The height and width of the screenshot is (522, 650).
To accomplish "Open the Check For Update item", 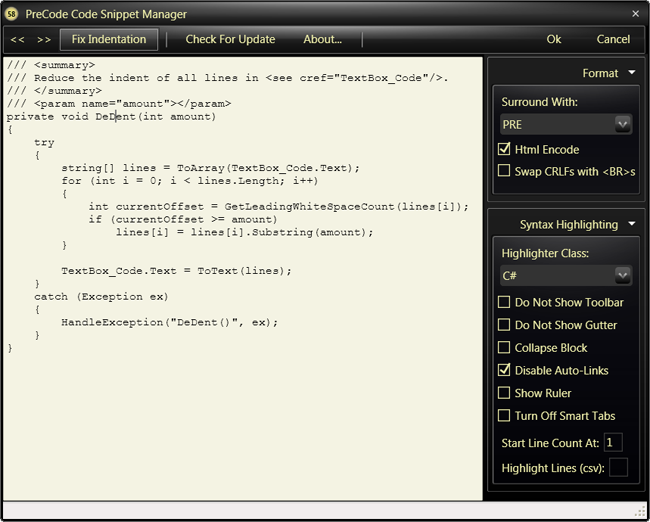I will click(230, 39).
